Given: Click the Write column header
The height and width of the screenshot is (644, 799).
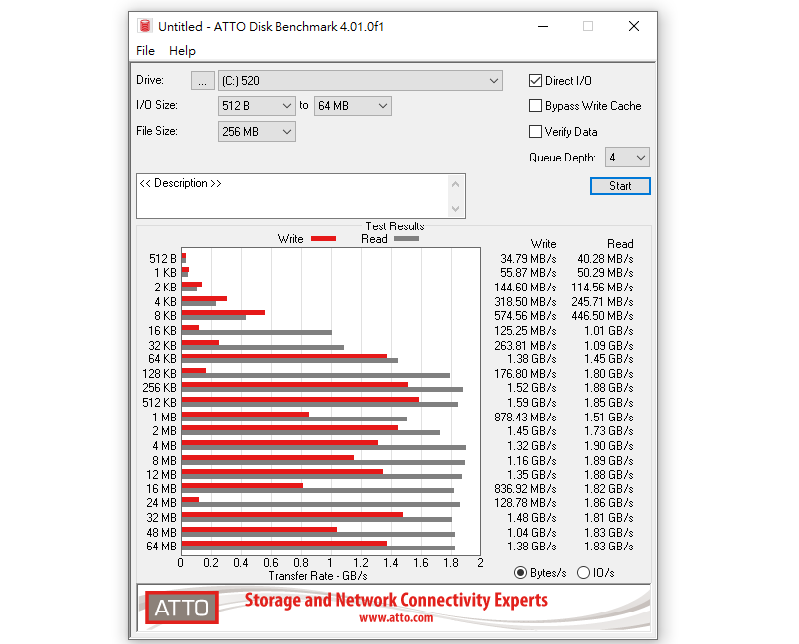Looking at the screenshot, I should click(x=543, y=244).
